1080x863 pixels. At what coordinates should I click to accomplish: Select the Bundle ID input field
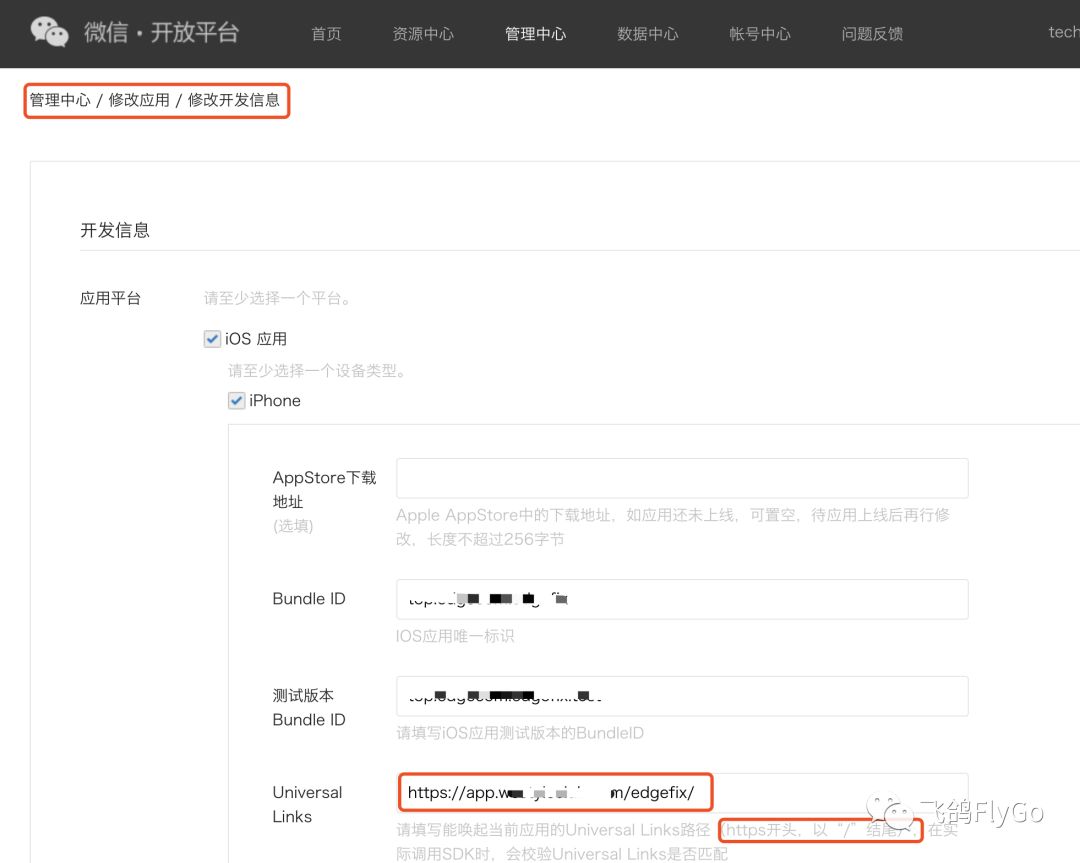(682, 599)
